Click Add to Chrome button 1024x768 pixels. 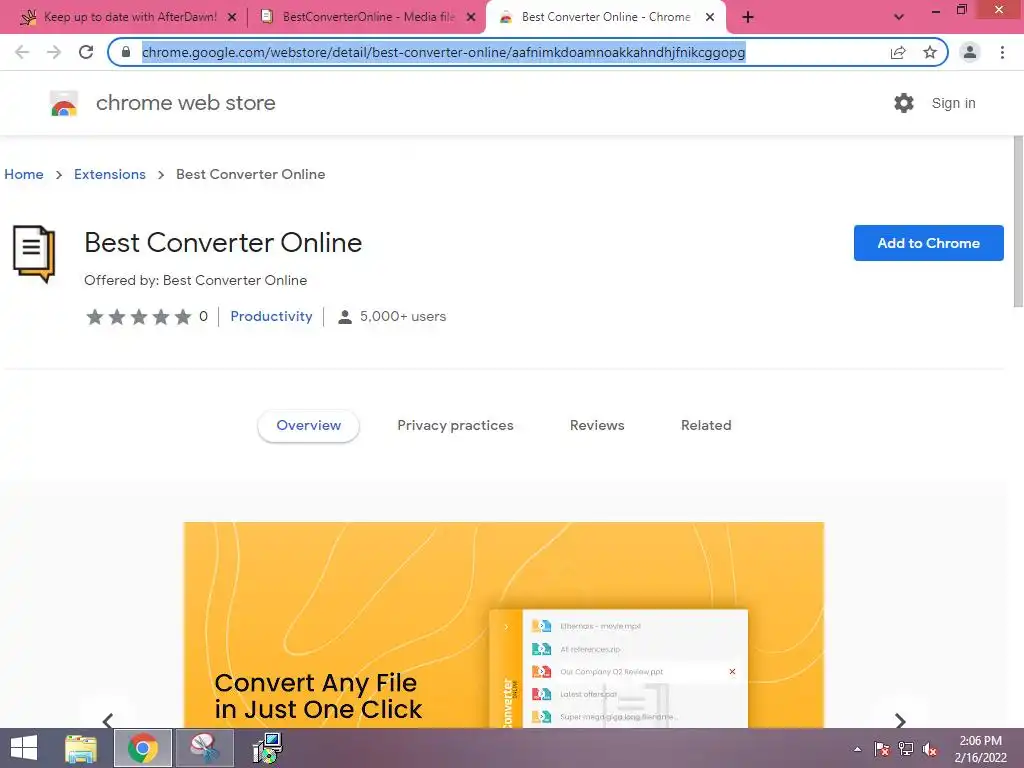point(929,243)
